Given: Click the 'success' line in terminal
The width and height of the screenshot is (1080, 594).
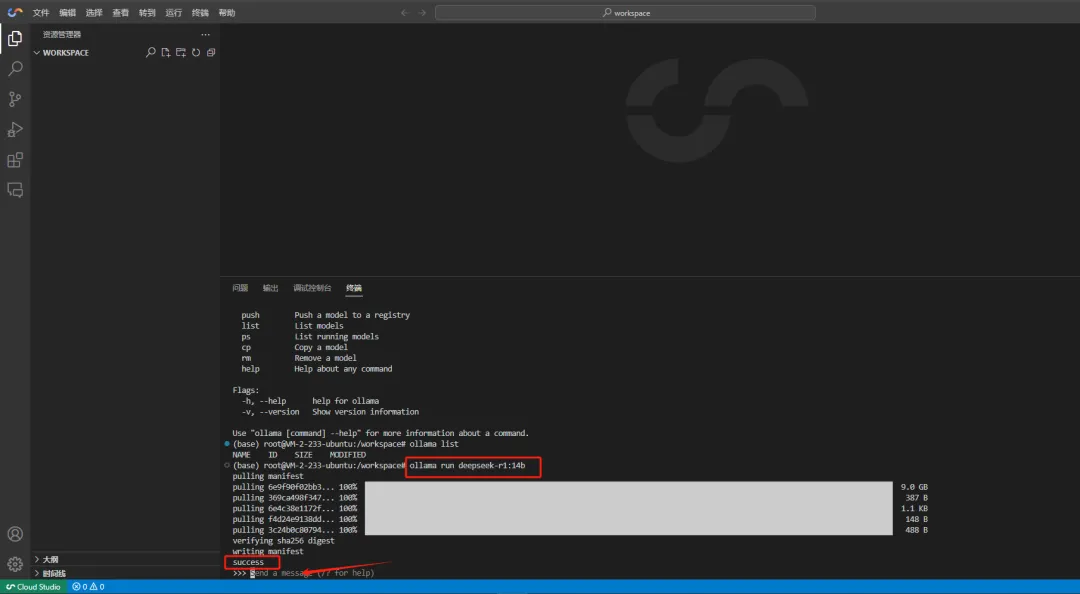Looking at the screenshot, I should [x=248, y=562].
